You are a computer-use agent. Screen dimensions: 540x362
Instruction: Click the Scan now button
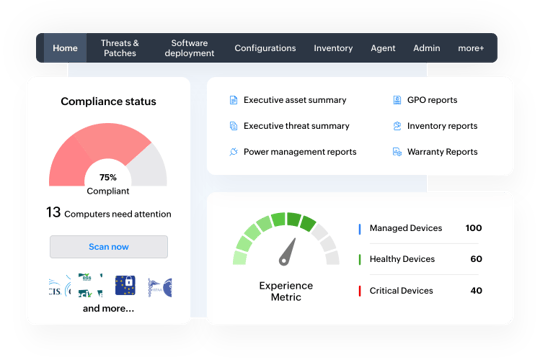(109, 247)
